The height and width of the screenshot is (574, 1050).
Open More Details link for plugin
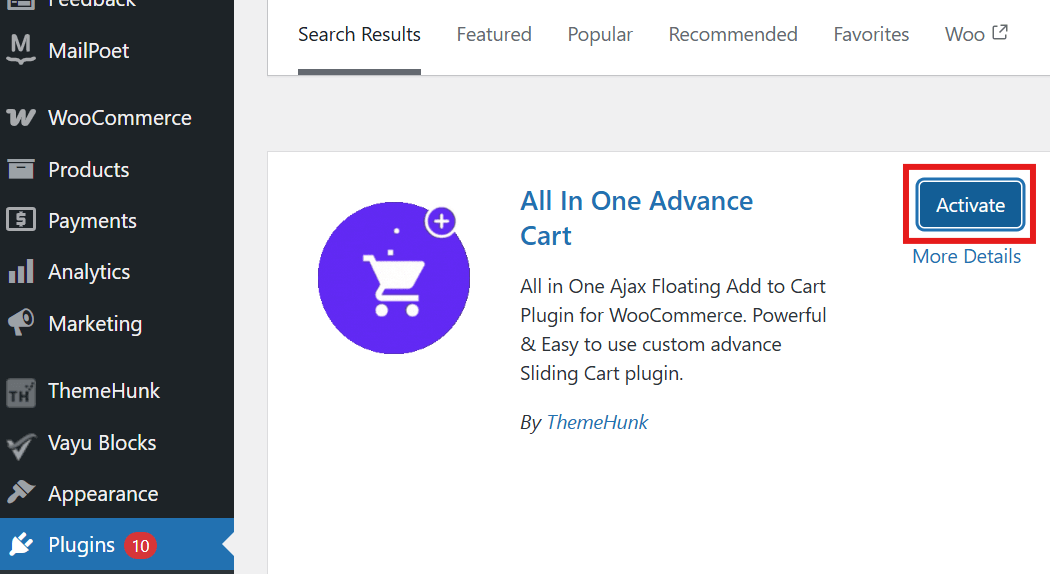click(966, 257)
